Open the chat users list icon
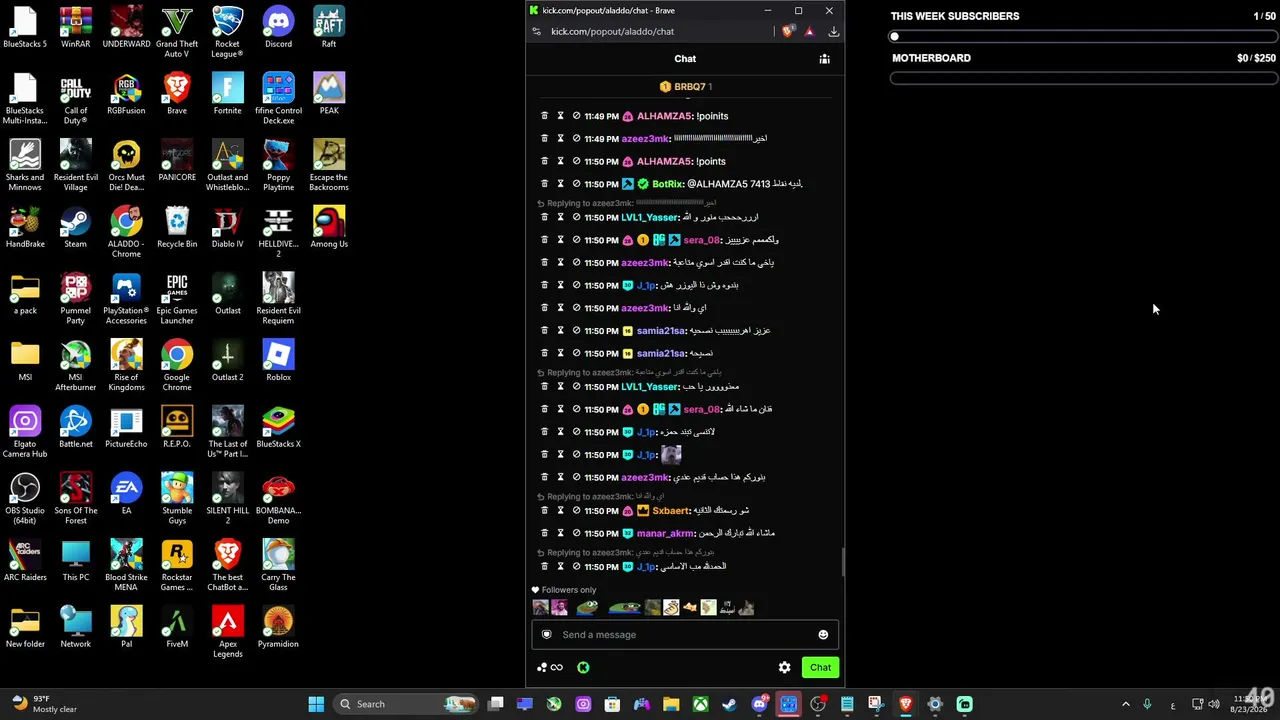Image resolution: width=1280 pixels, height=720 pixels. point(825,59)
